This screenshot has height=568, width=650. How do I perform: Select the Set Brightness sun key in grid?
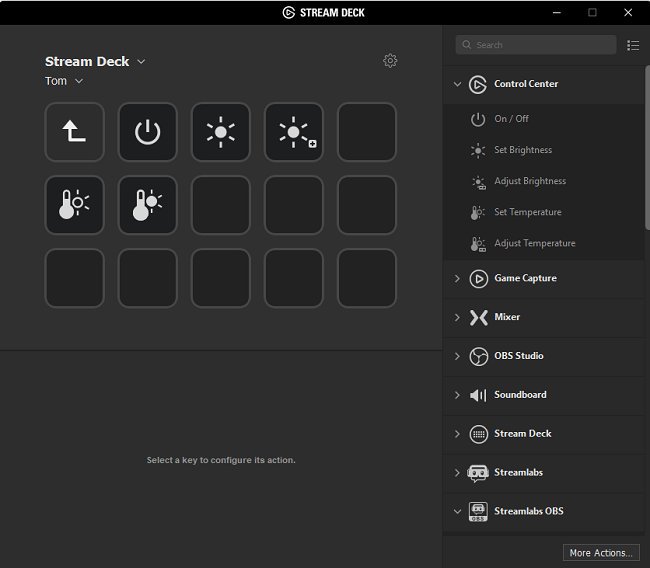point(221,132)
